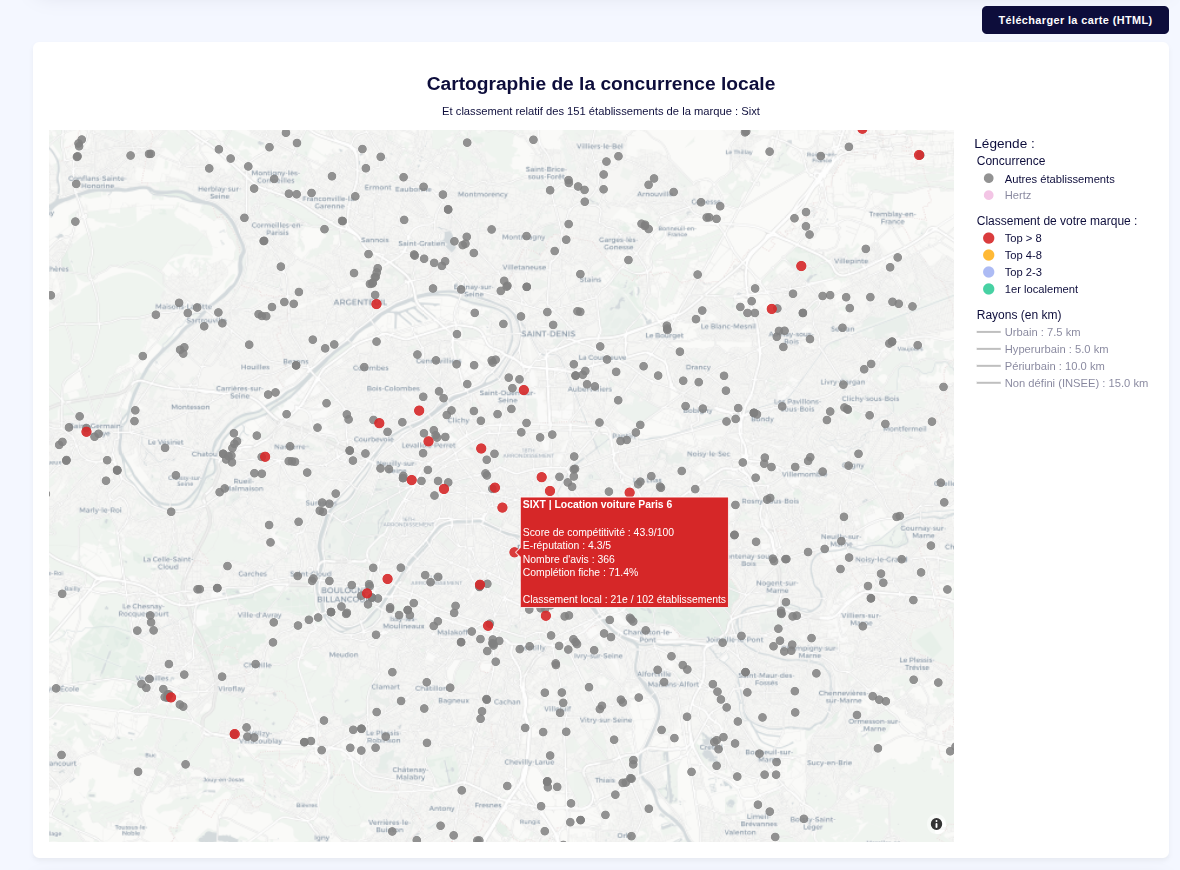Screen dimensions: 1180x870
Task: Click the Télécharger la carte (HTML) button
Action: [x=1075, y=20]
